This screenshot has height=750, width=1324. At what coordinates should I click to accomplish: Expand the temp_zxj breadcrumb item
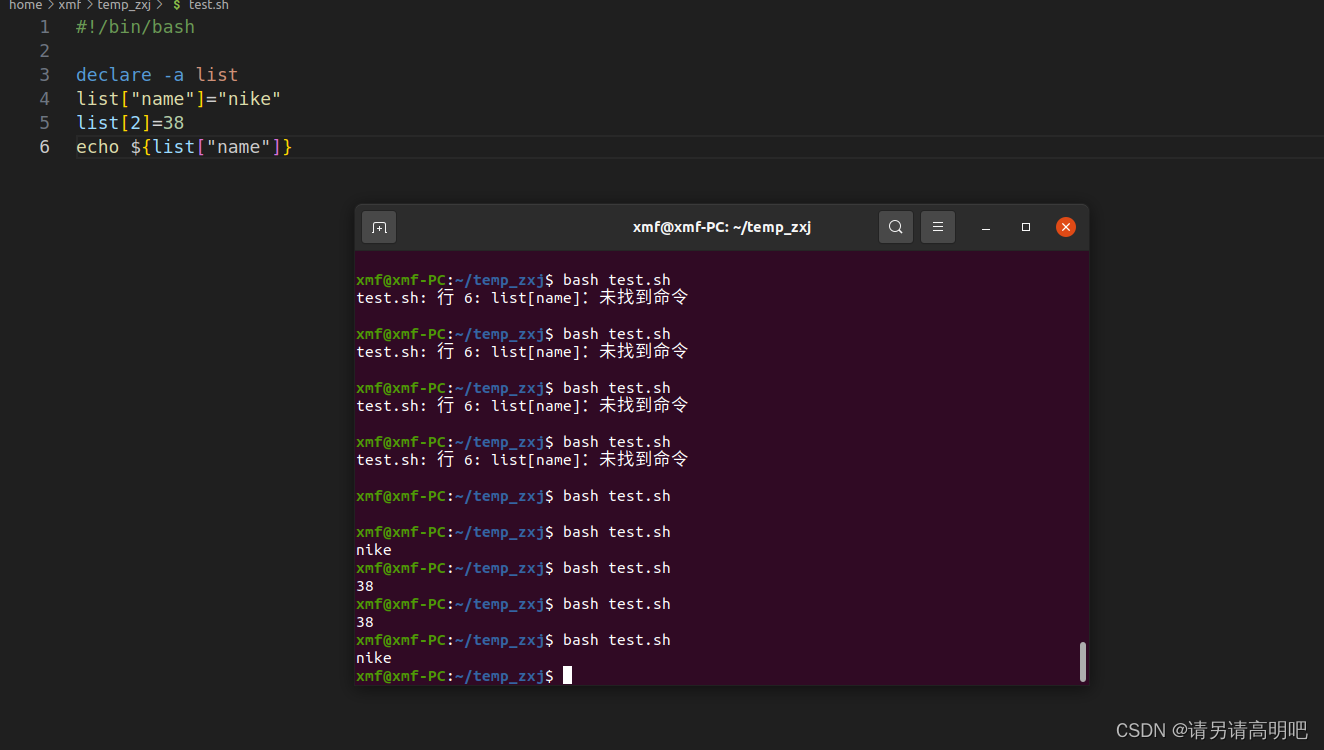(123, 5)
